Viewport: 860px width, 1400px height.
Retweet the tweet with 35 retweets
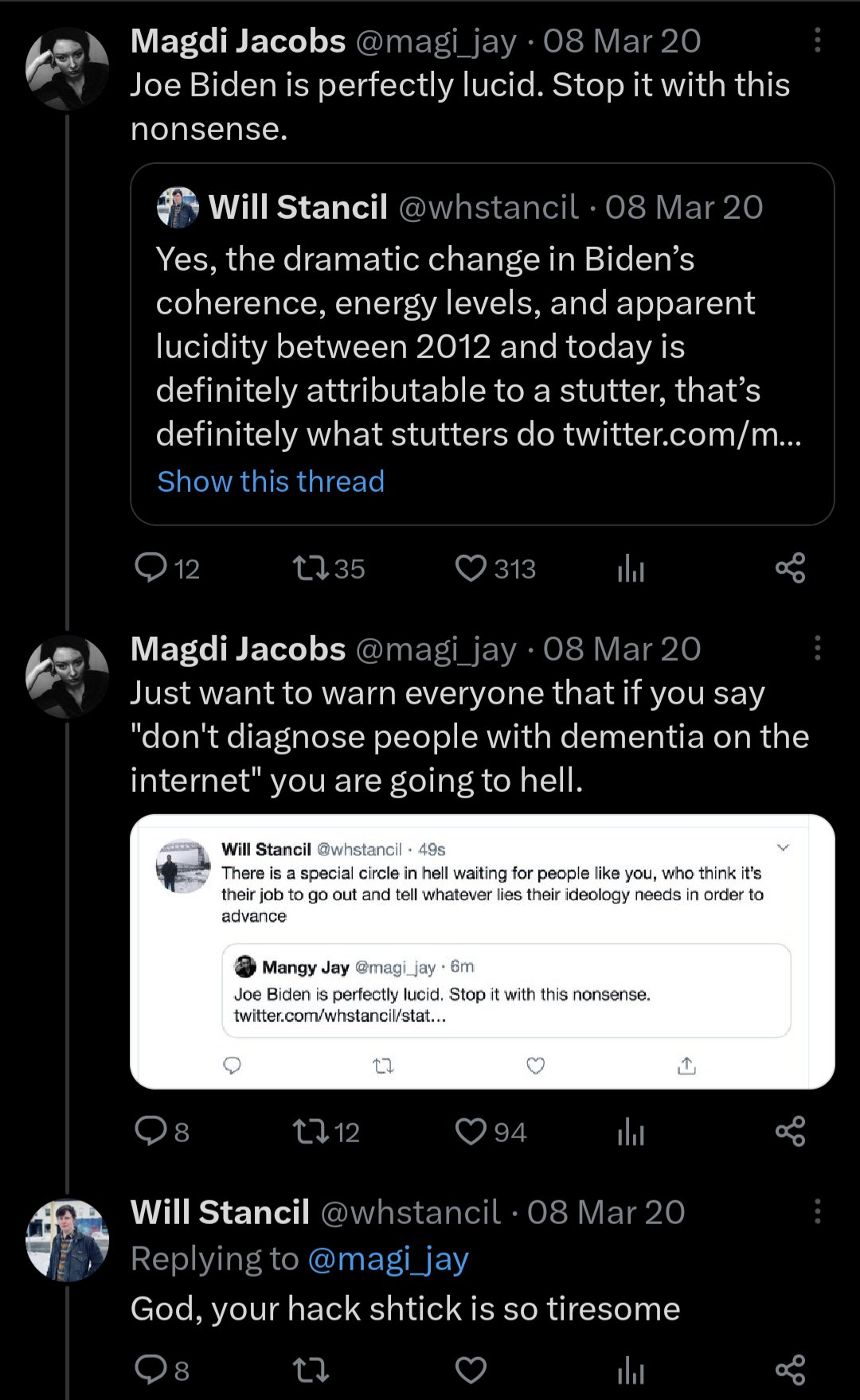[x=310, y=568]
